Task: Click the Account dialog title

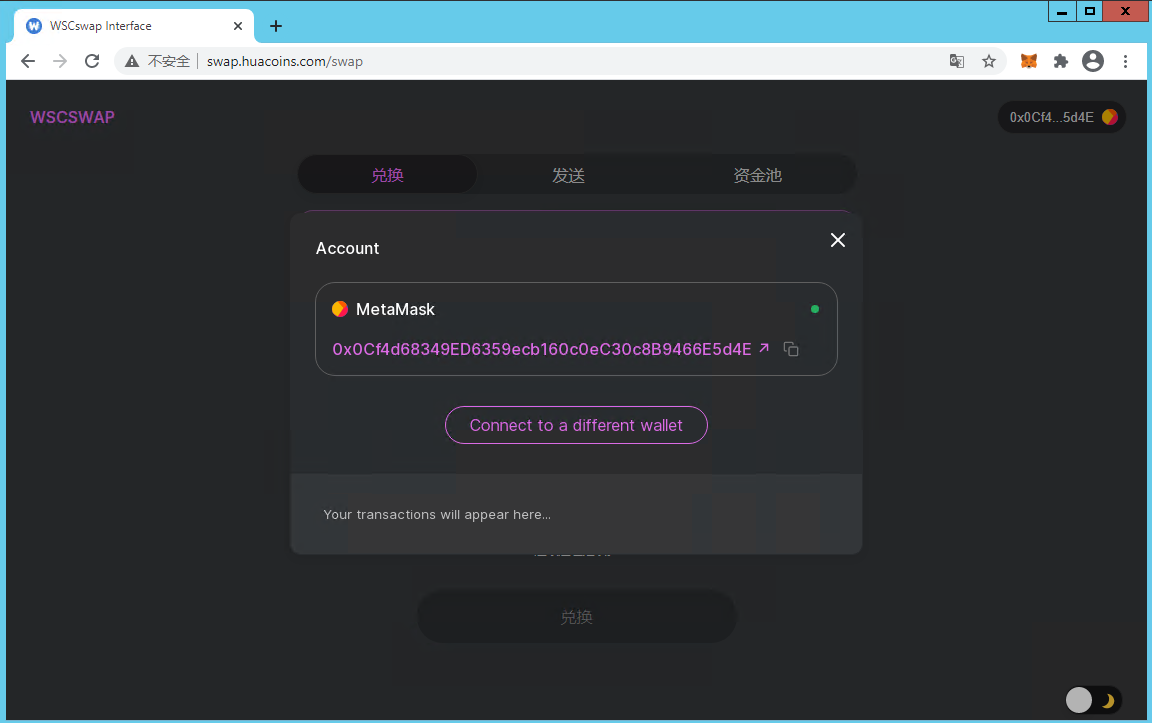Action: click(x=348, y=248)
